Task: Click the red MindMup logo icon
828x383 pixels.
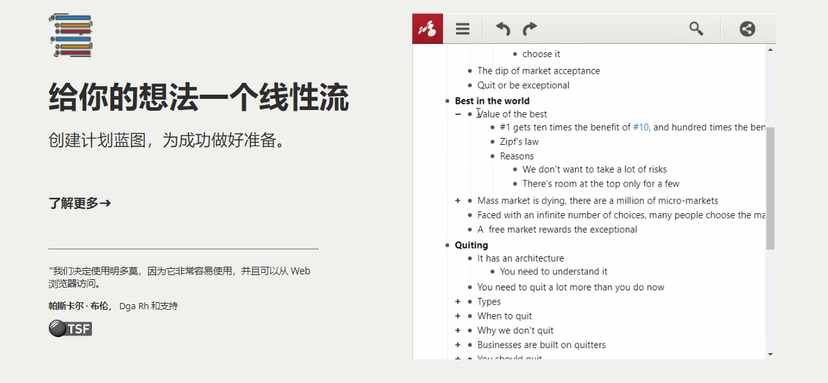Action: (428, 29)
